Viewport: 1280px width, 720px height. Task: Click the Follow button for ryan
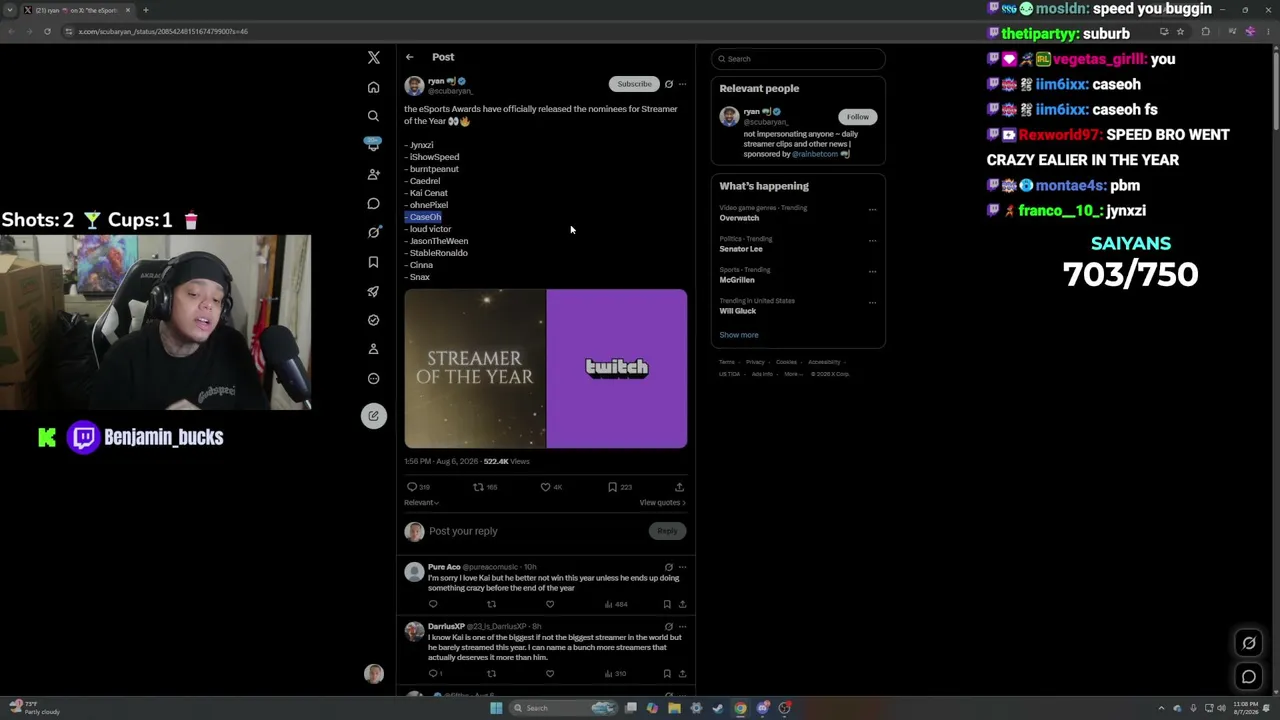[858, 117]
